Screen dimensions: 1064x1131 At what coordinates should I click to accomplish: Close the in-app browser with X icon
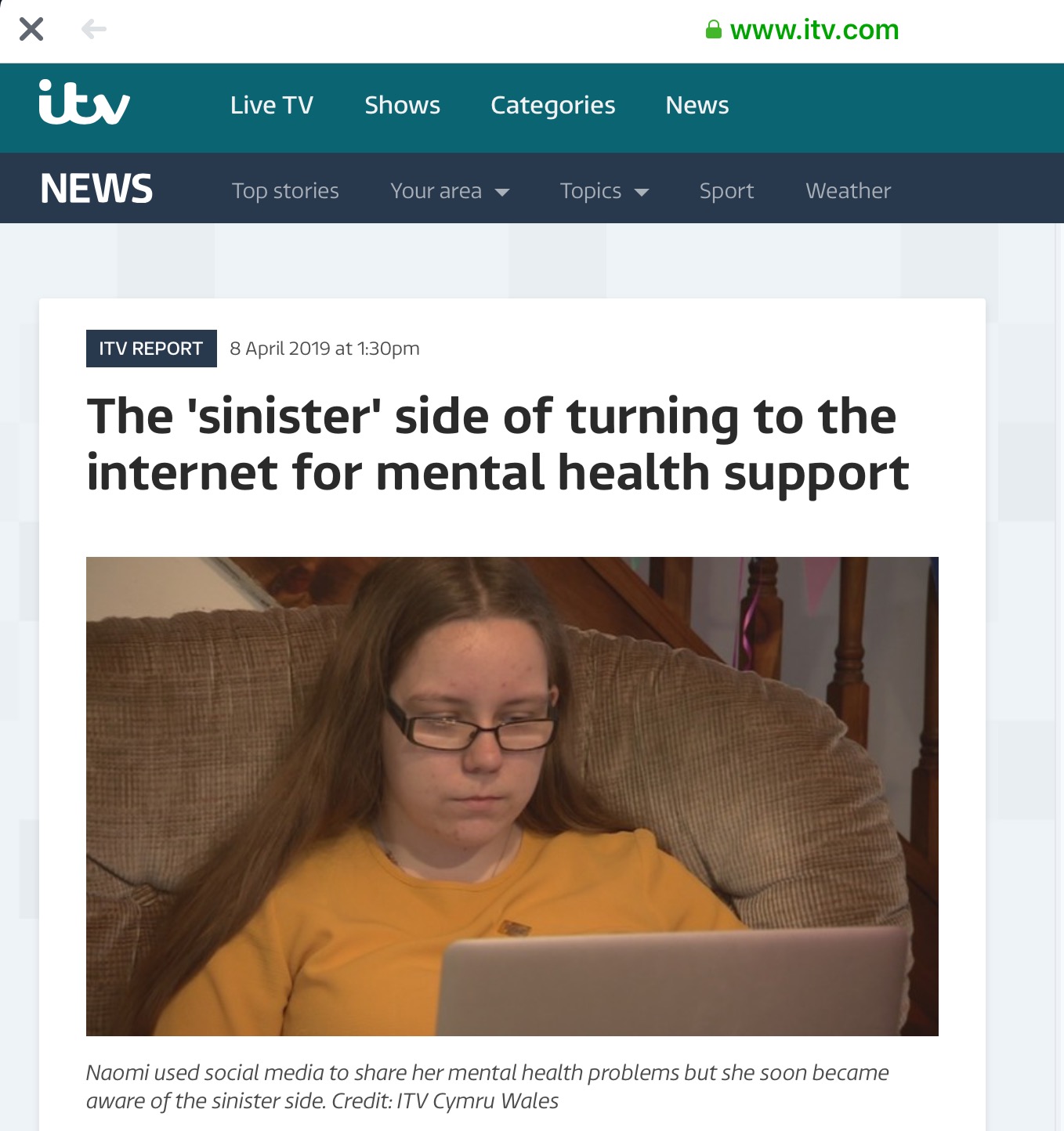click(x=31, y=30)
